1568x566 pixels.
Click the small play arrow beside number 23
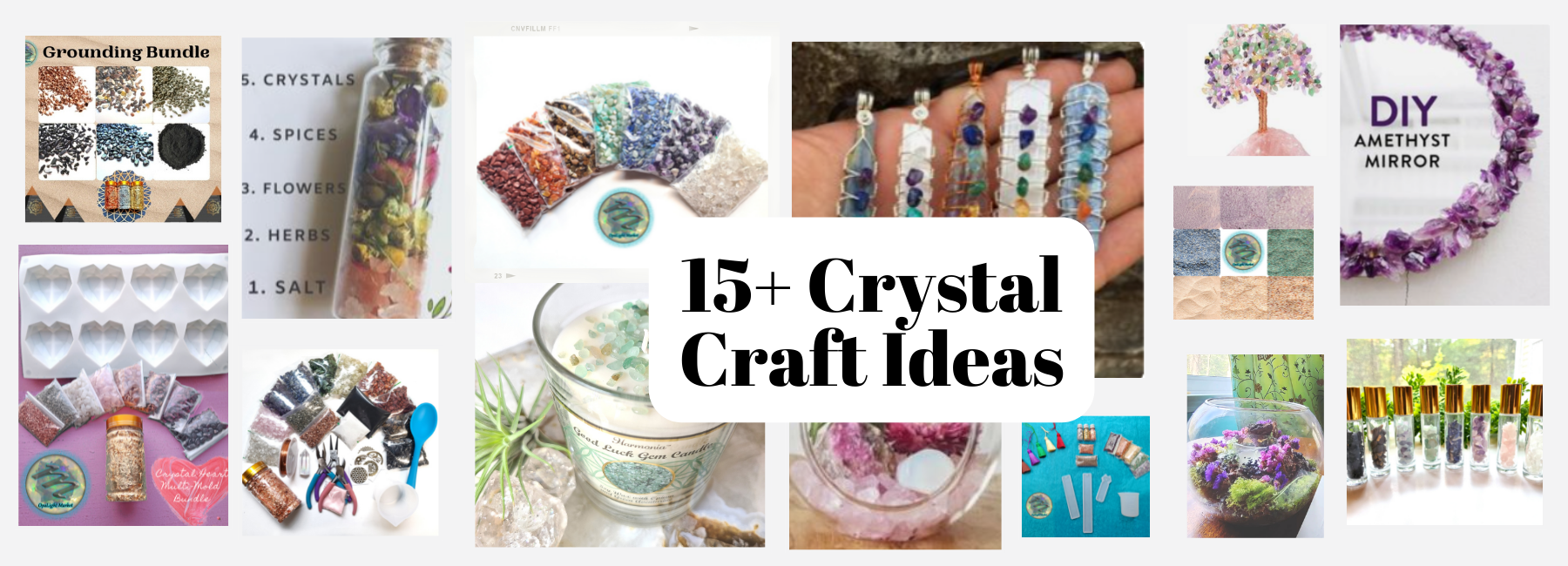click(510, 276)
